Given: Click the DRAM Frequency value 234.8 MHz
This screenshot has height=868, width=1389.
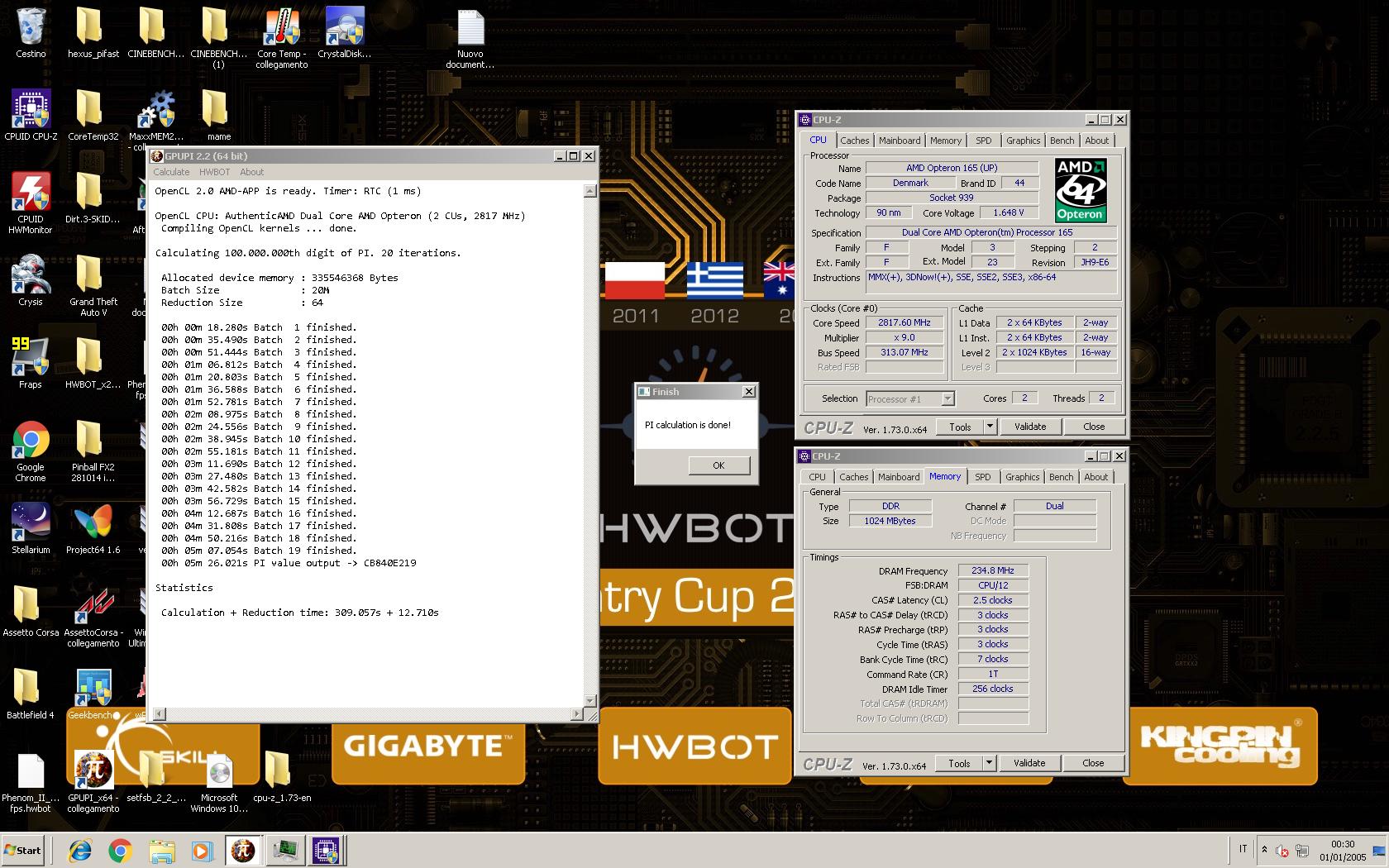Looking at the screenshot, I should [993, 570].
